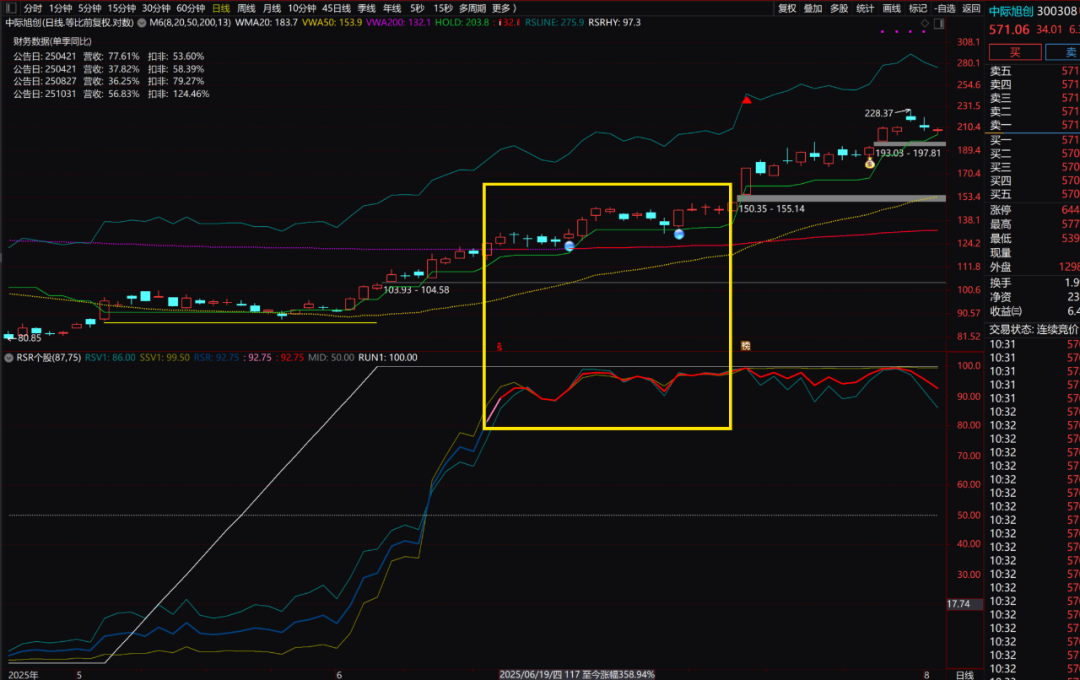Viewport: 1080px width, 680px height.
Task: Click the 中际旭创 stock name in quote panel
Action: point(1011,11)
